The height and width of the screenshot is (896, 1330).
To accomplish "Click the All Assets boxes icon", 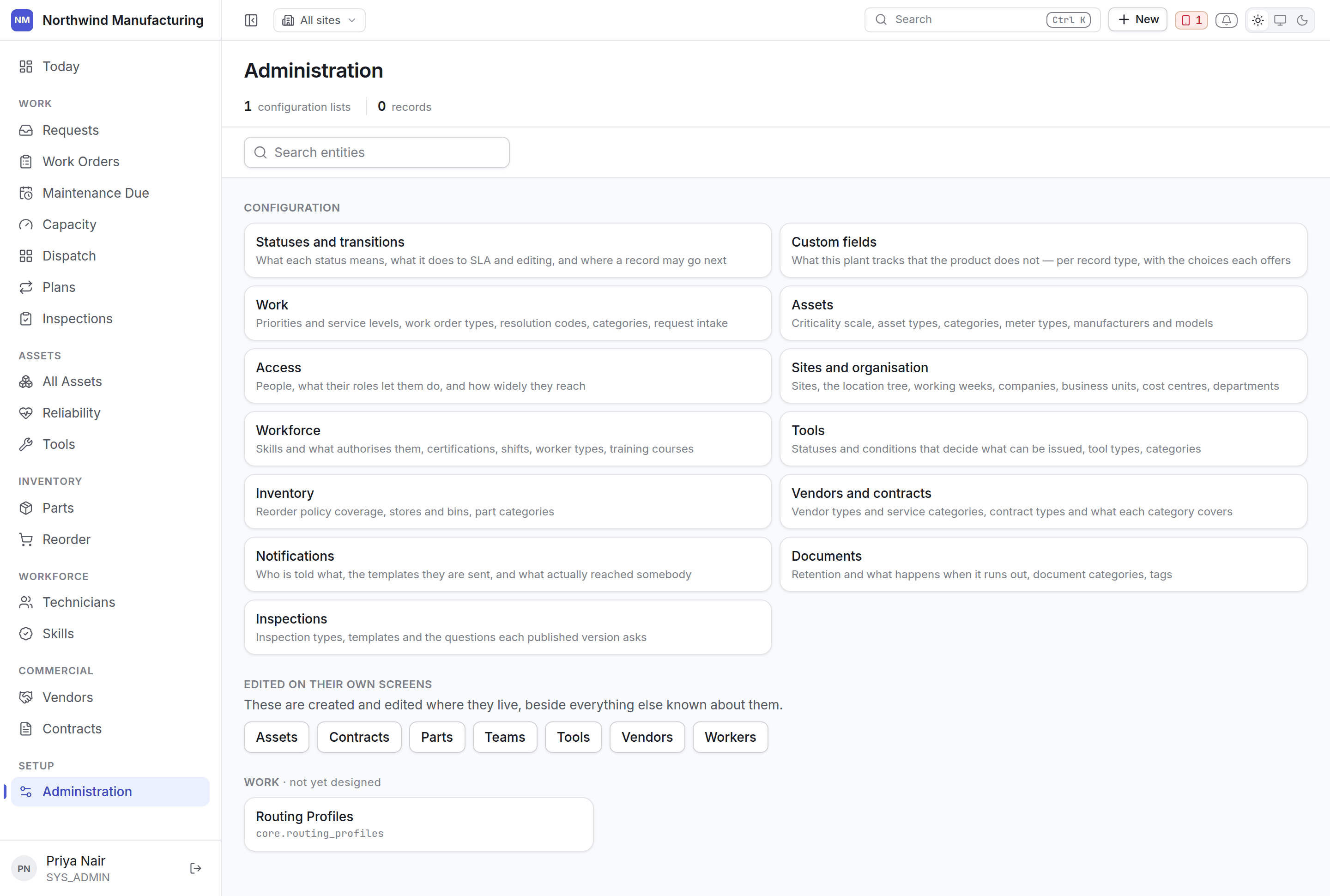I will click(26, 381).
